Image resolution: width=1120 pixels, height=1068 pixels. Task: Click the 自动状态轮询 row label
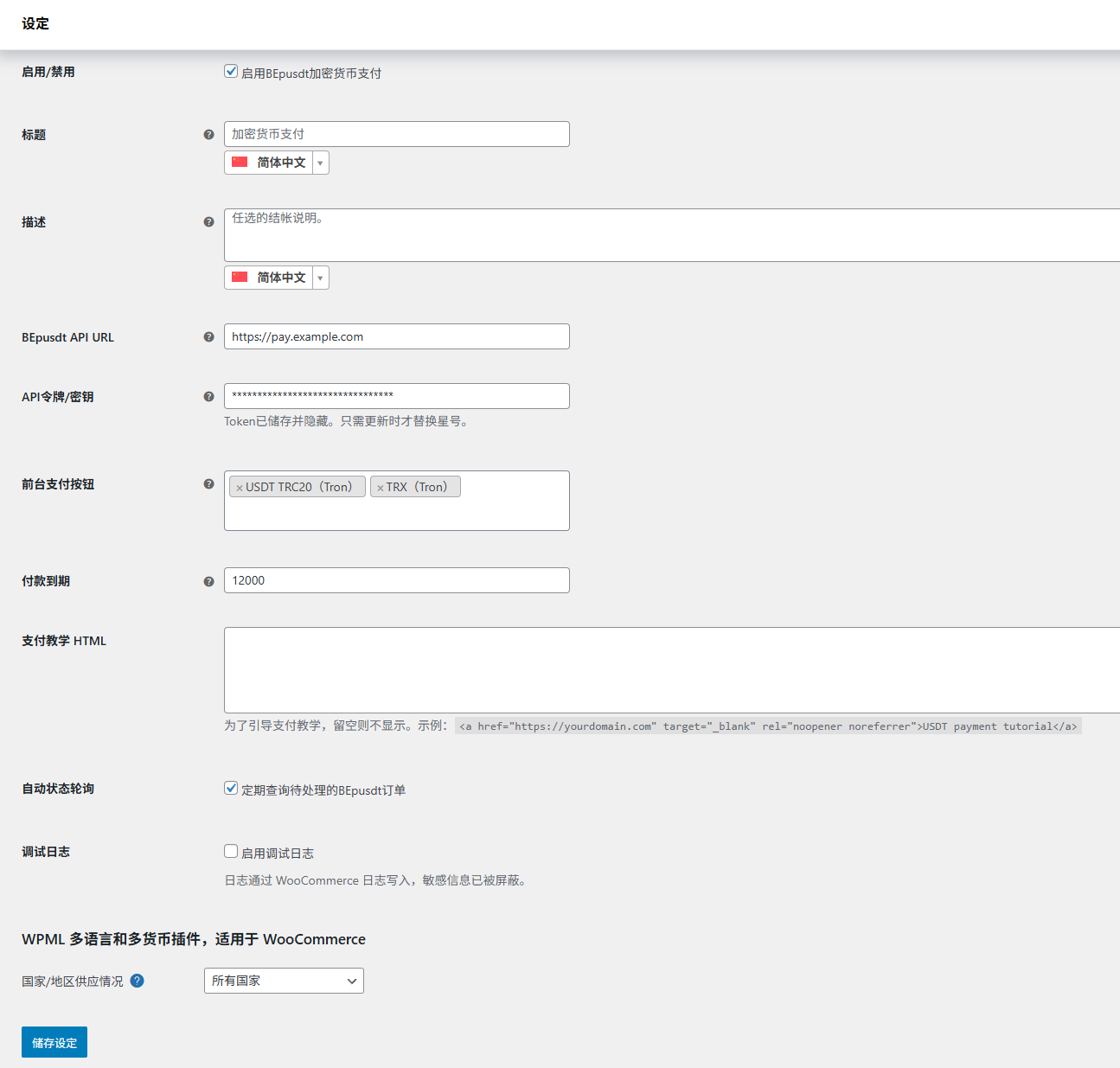point(58,789)
